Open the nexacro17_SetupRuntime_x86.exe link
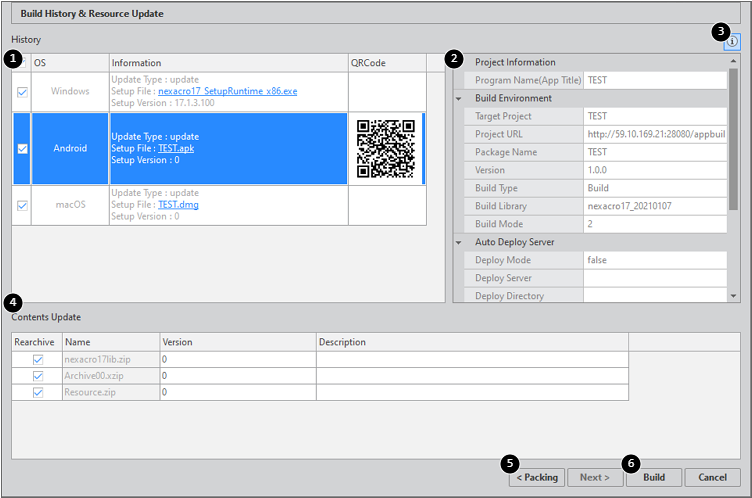This screenshot has width=752, height=498. (x=227, y=91)
